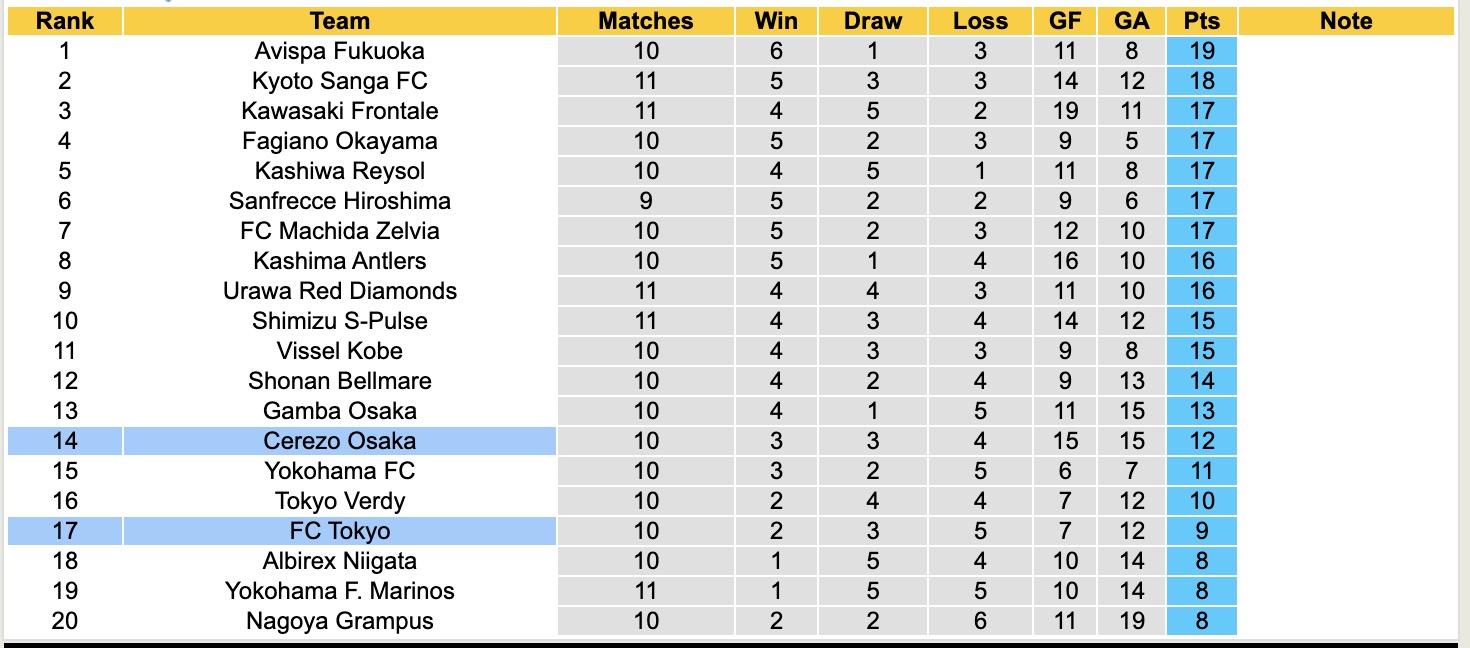Click Avispa Fukuoka's blue 19 points cell

(1201, 51)
